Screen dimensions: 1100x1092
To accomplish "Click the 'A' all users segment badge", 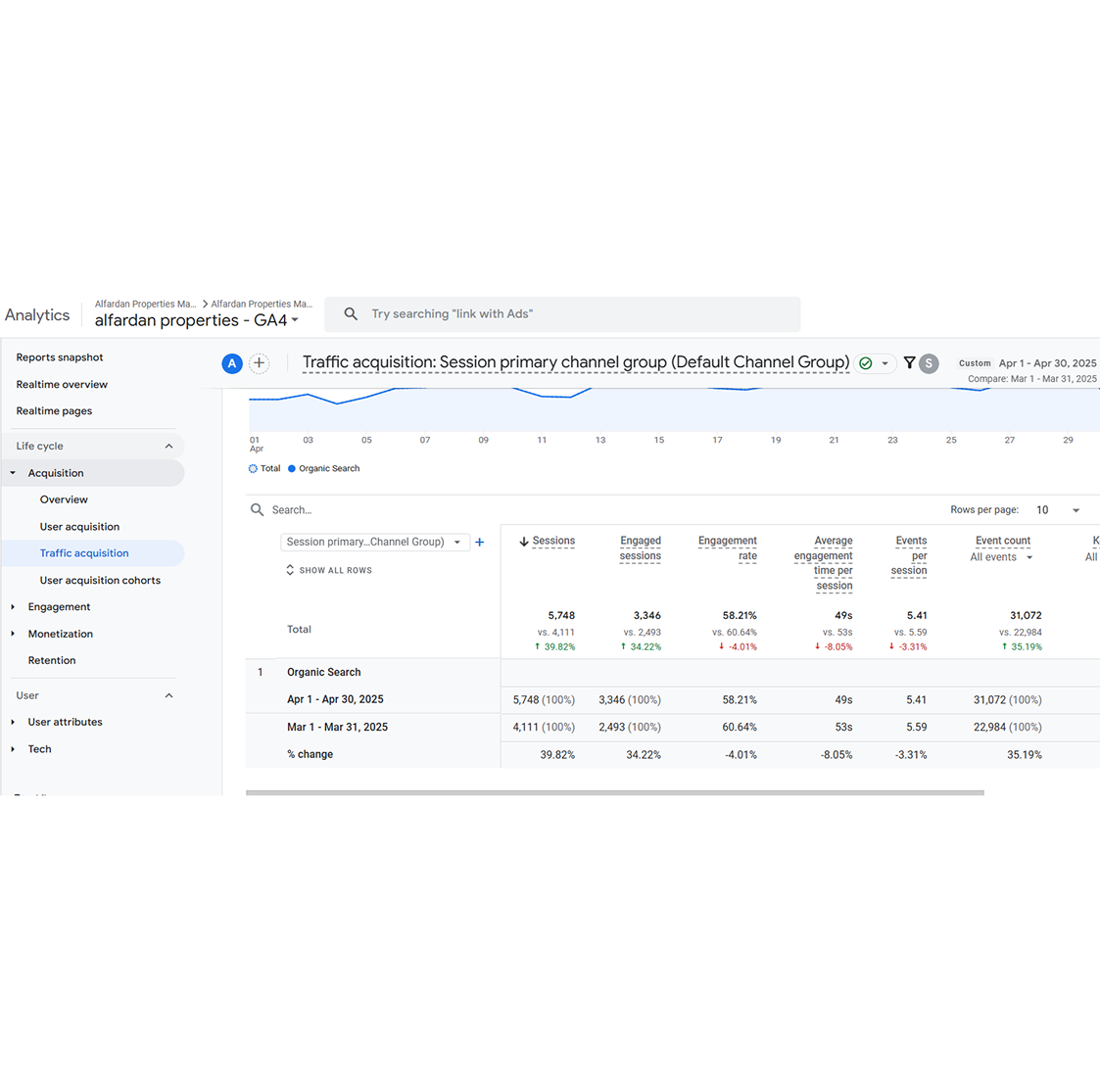I will tap(232, 363).
